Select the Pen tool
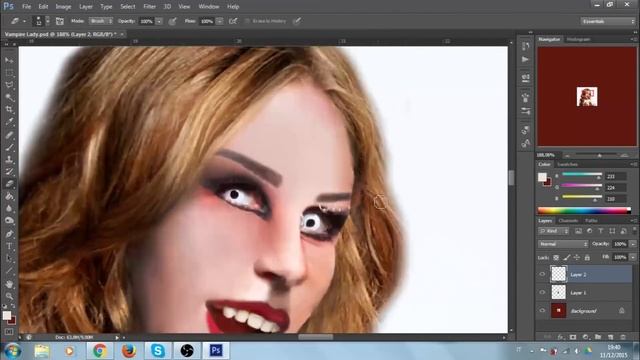 [x=9, y=234]
